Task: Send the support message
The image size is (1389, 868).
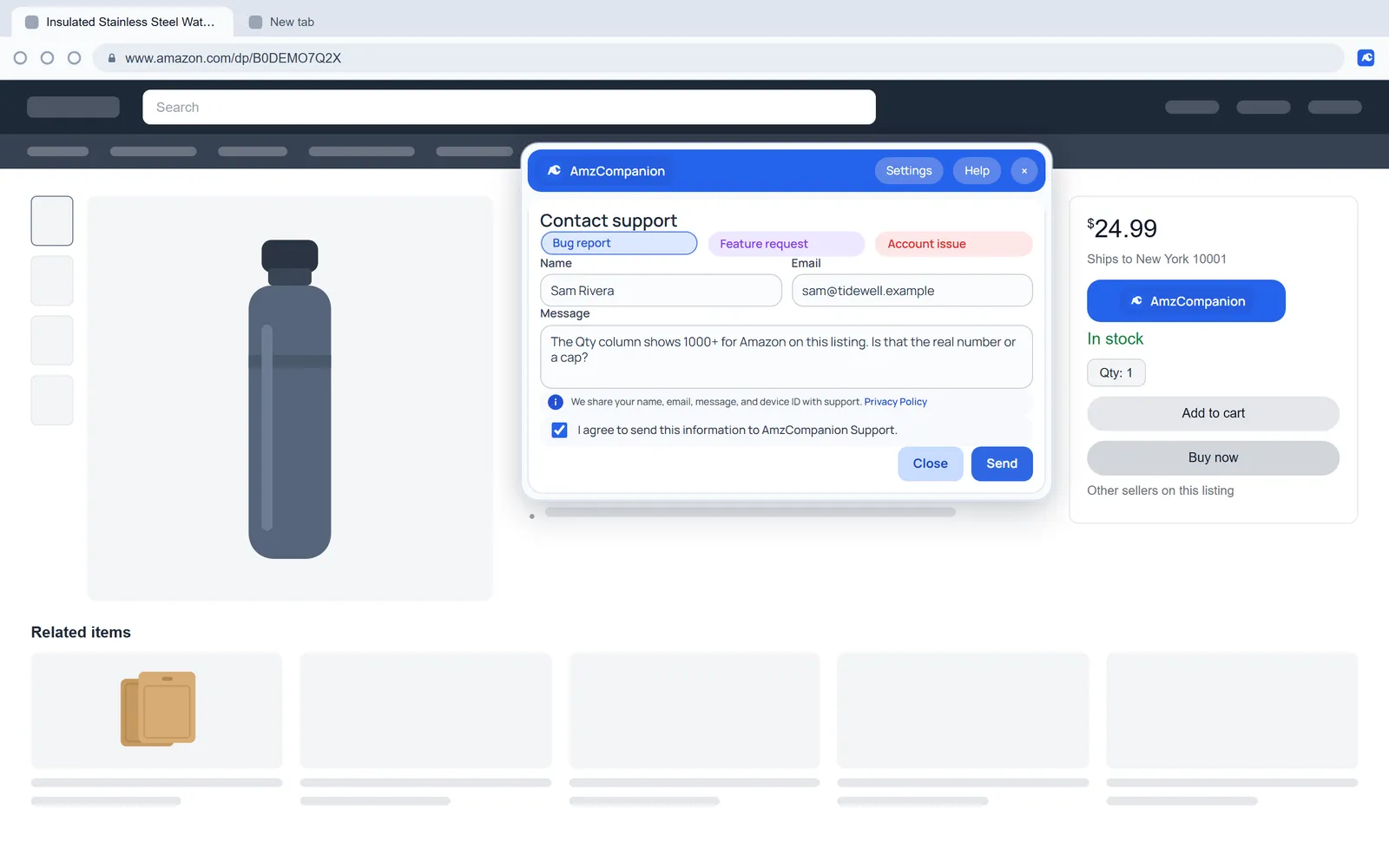Action: tap(1002, 464)
